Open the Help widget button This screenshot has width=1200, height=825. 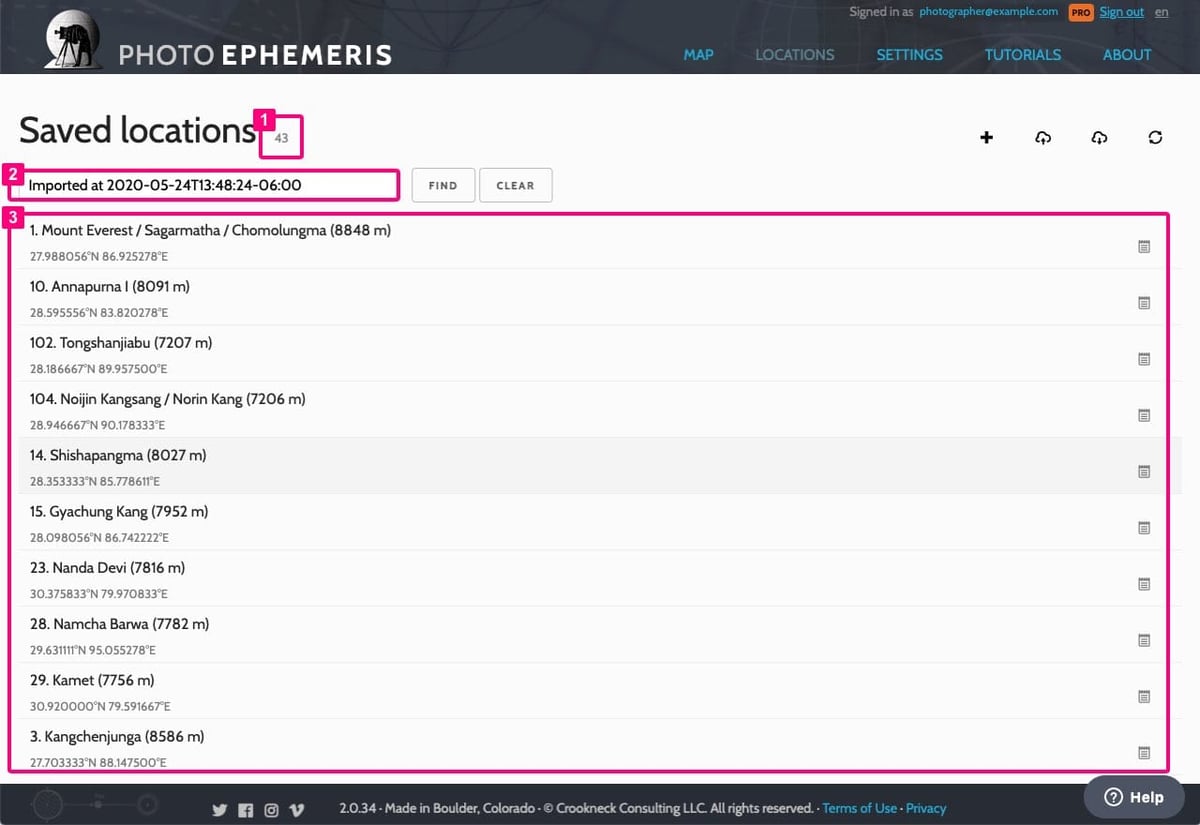pos(1133,797)
